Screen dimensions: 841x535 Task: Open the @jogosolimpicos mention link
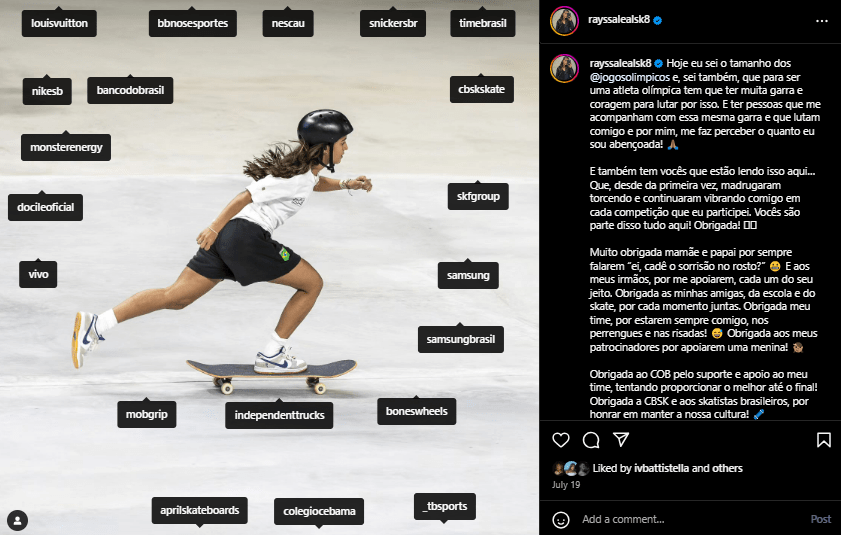tap(630, 77)
